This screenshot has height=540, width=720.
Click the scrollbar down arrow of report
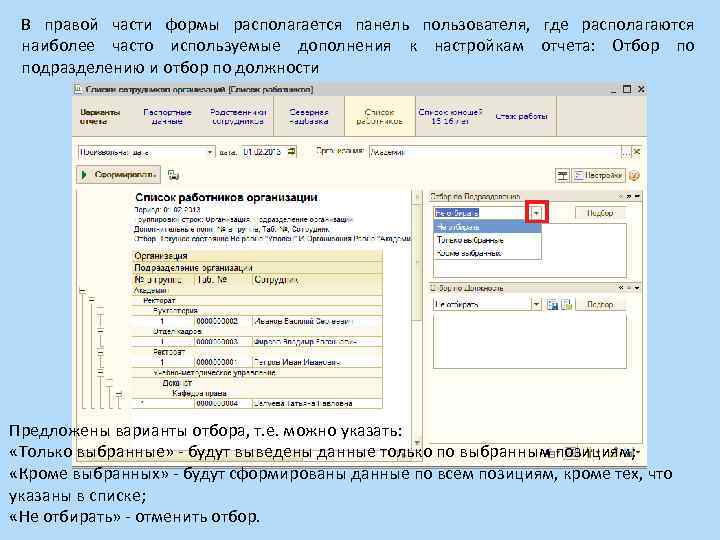(x=417, y=443)
